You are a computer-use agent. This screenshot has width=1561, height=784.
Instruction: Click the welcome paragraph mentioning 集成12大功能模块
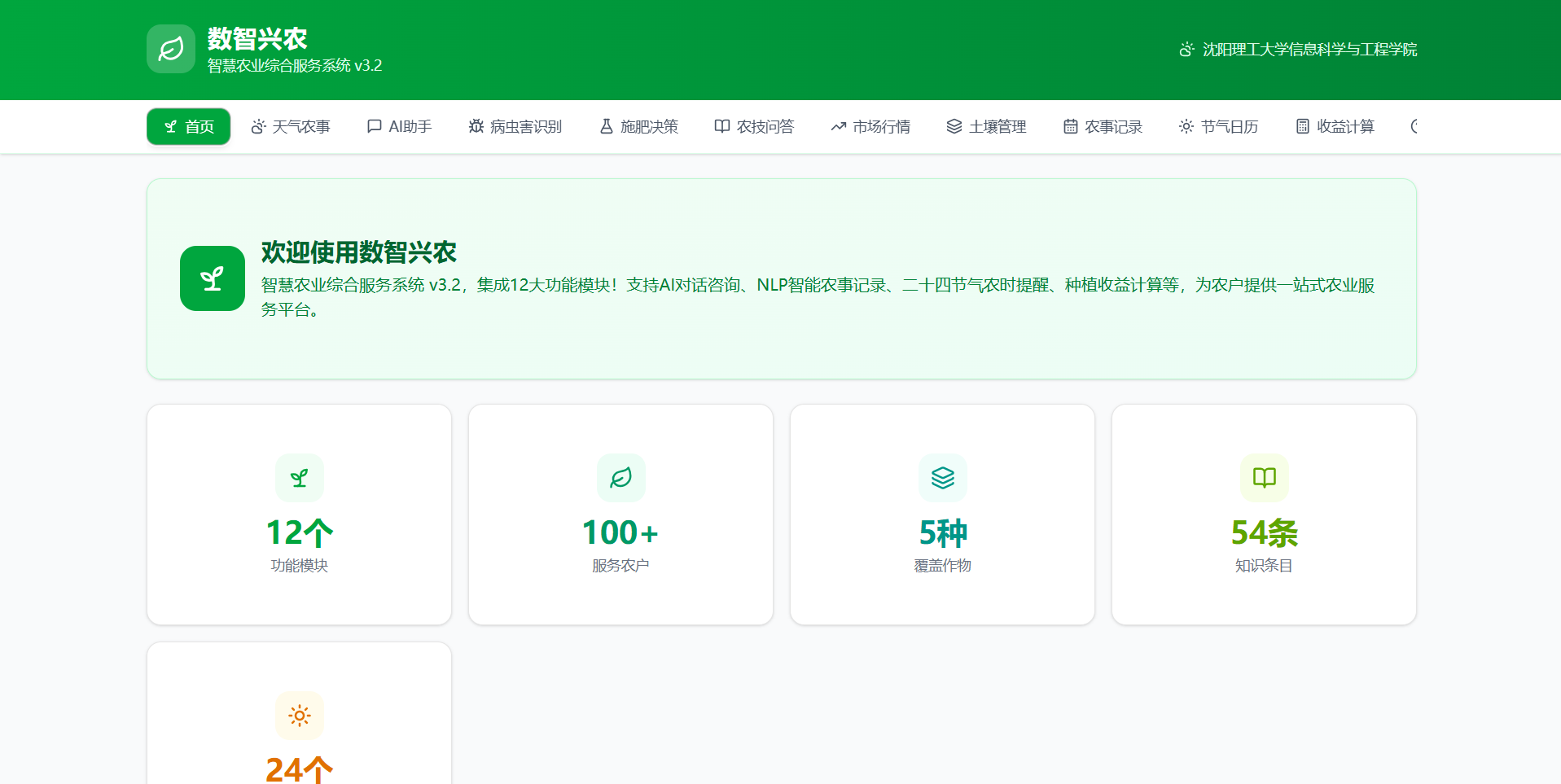tap(818, 297)
